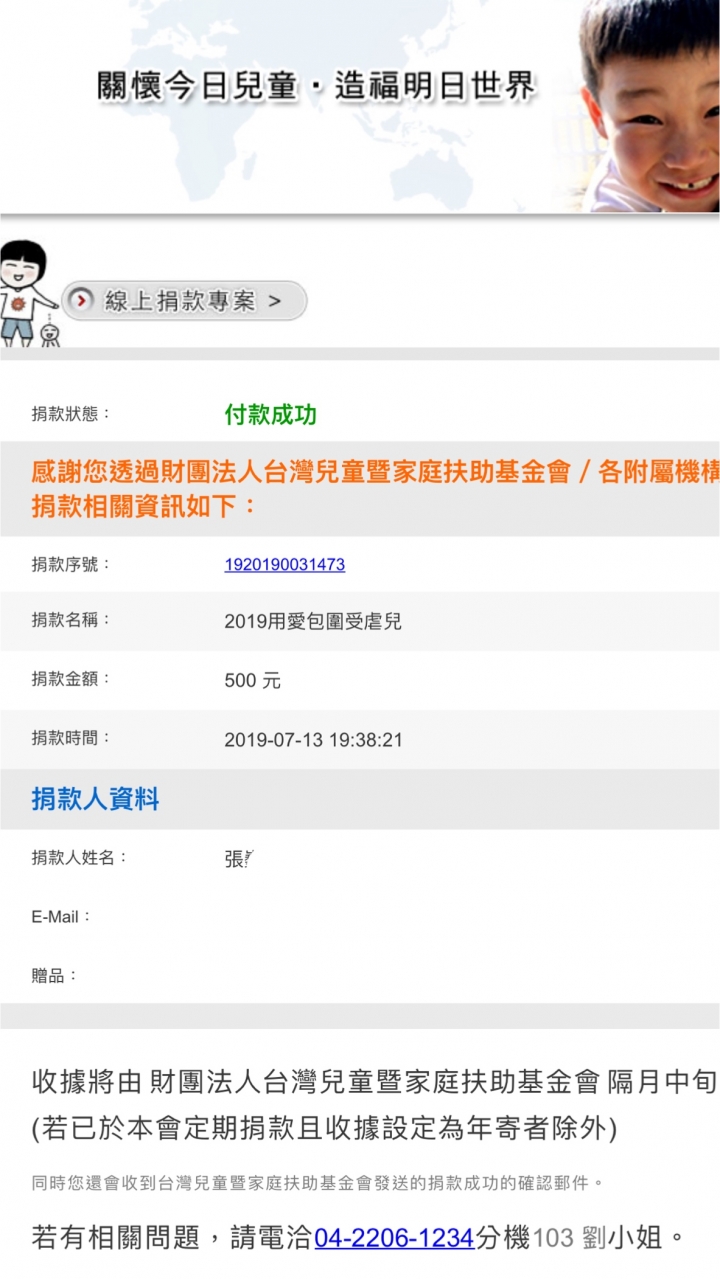Click the 贈品 label
This screenshot has width=720, height=1279.
55,975
